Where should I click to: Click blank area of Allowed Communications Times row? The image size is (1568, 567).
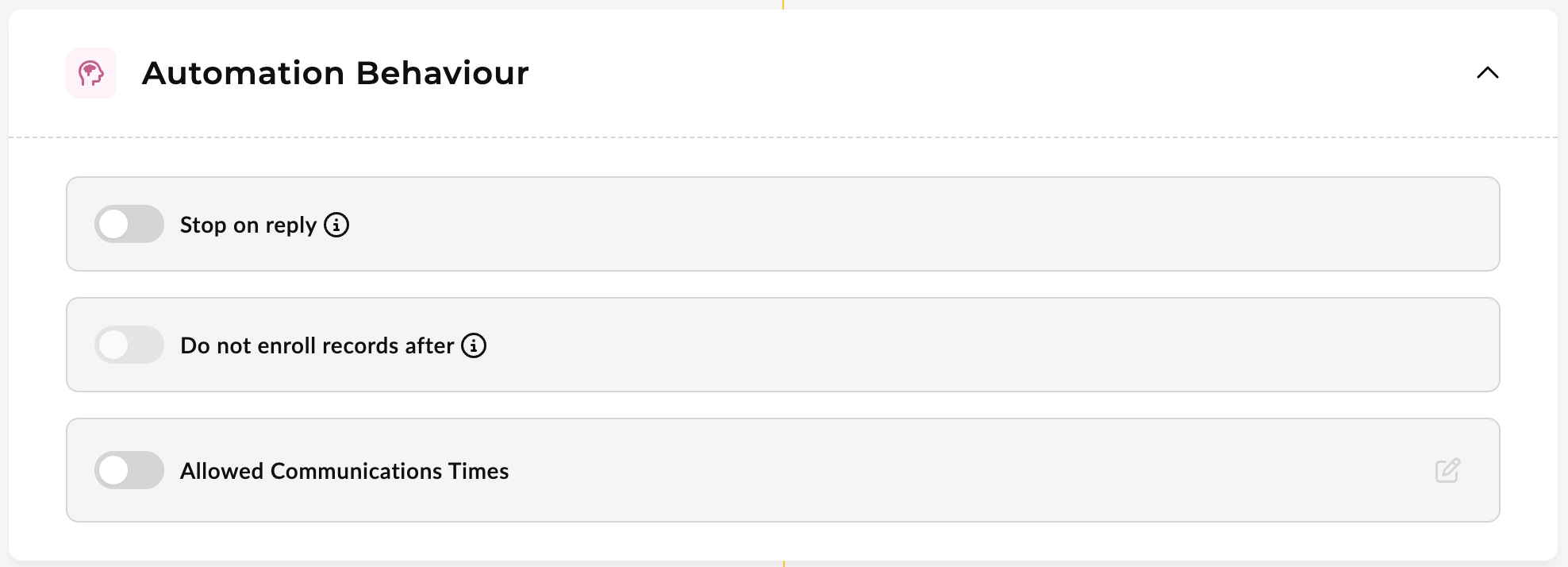click(x=952, y=470)
